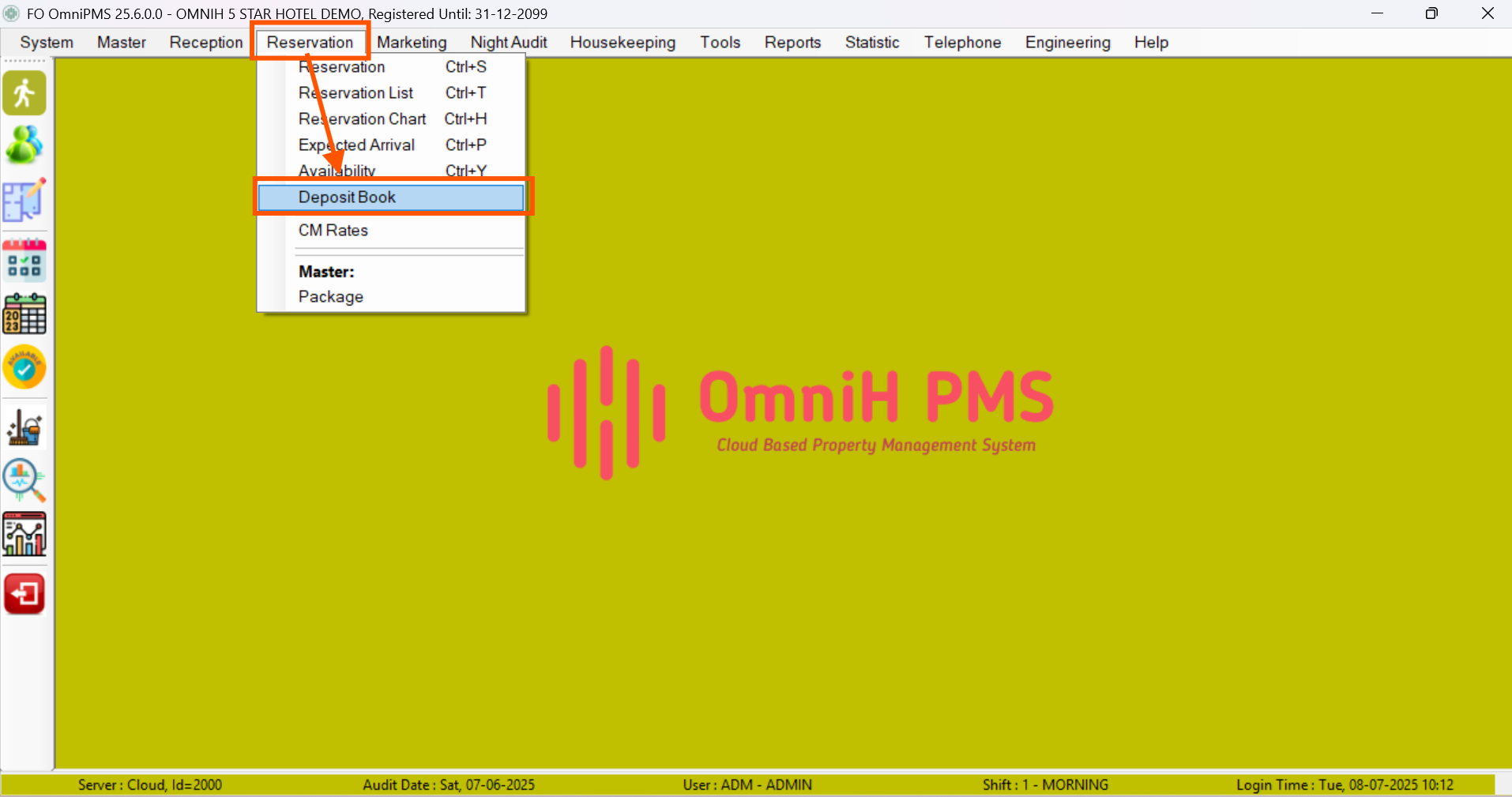Select Availability menu entry
Screen dimensions: 1512x797
[391, 171]
